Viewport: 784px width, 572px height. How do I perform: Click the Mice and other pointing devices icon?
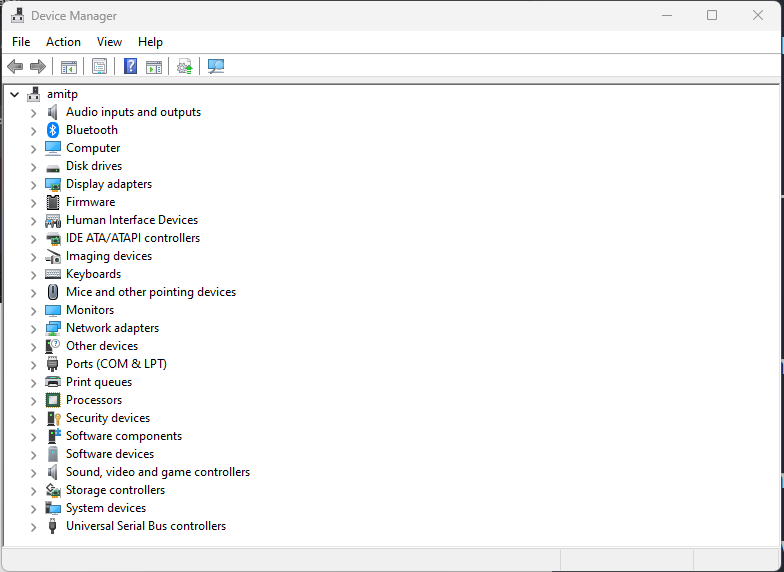coord(52,292)
